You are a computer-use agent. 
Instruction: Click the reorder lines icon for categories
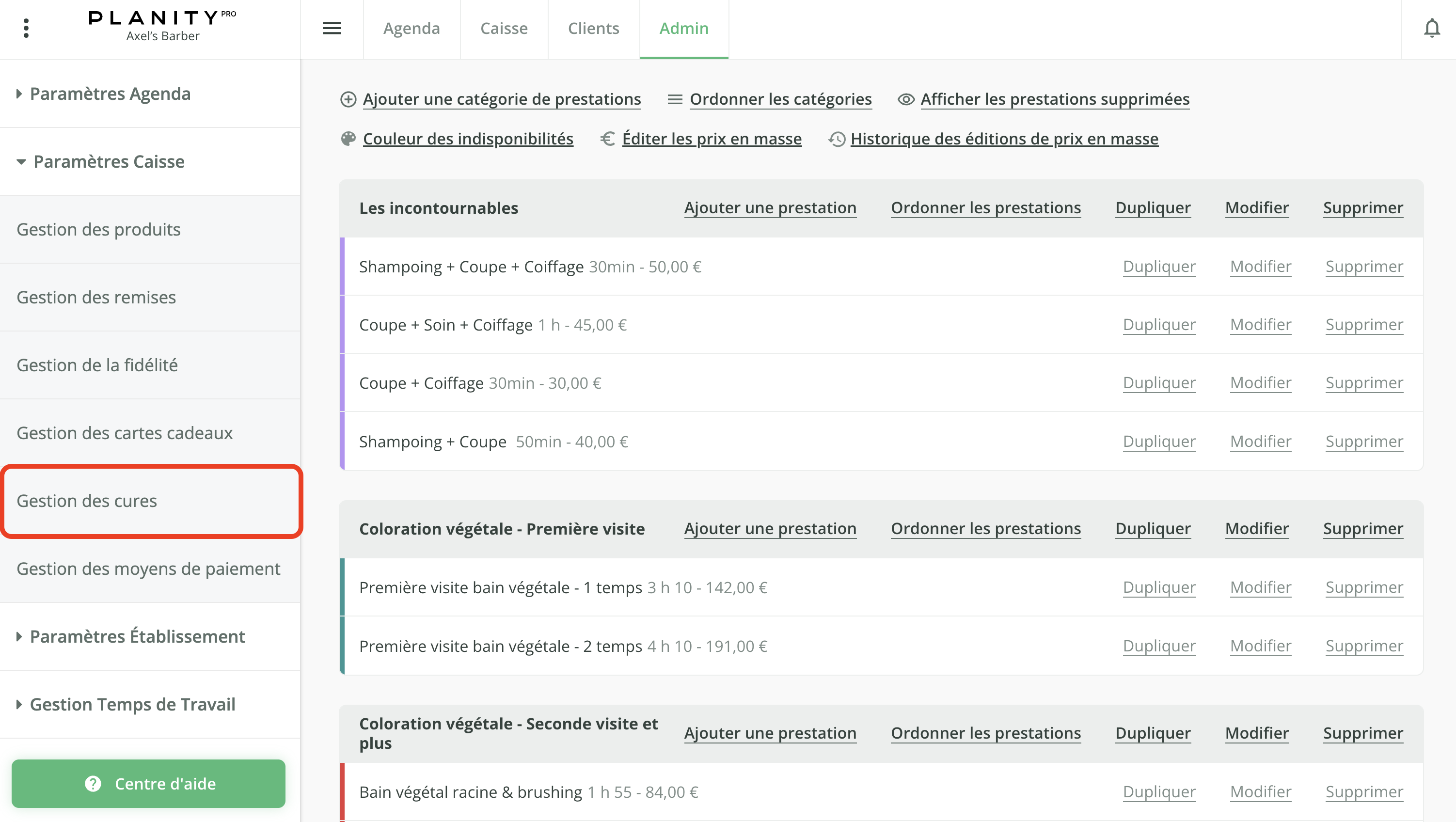[x=675, y=99]
